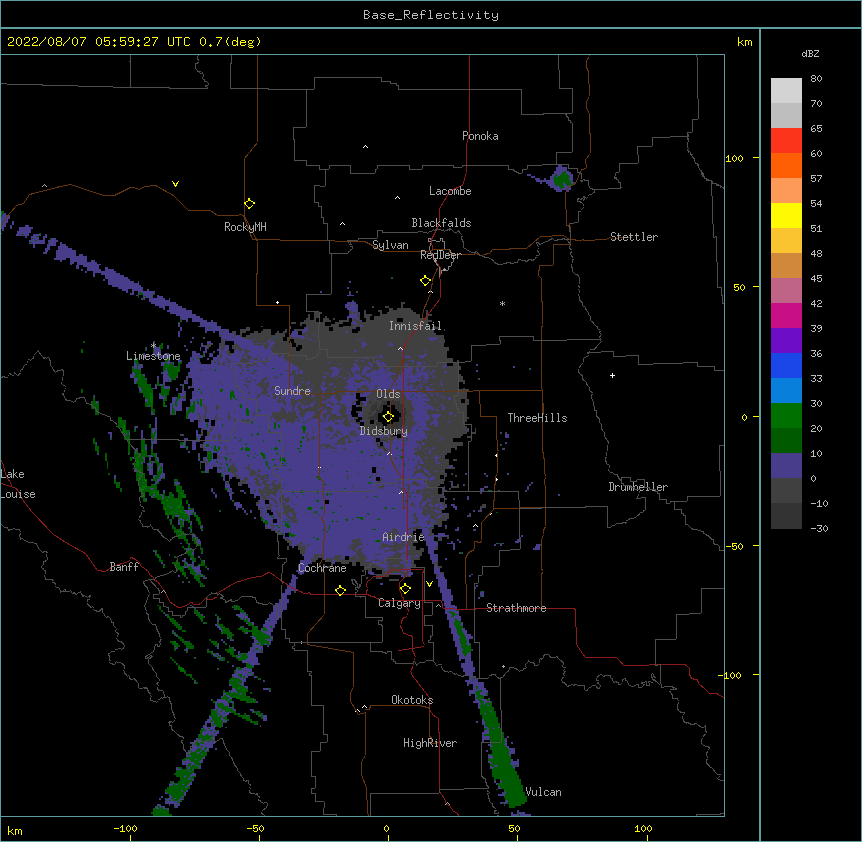
Task: Pick the 39–42 dBZ magenta legend swatch
Action: click(786, 315)
